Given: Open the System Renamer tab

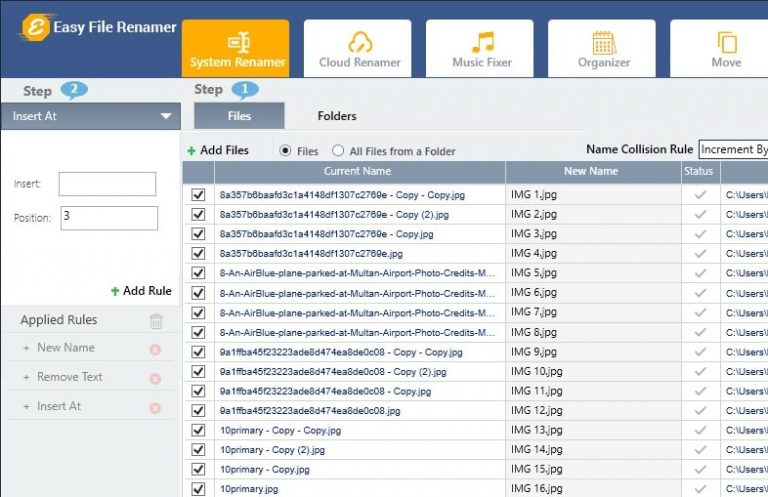Looking at the screenshot, I should tap(236, 48).
